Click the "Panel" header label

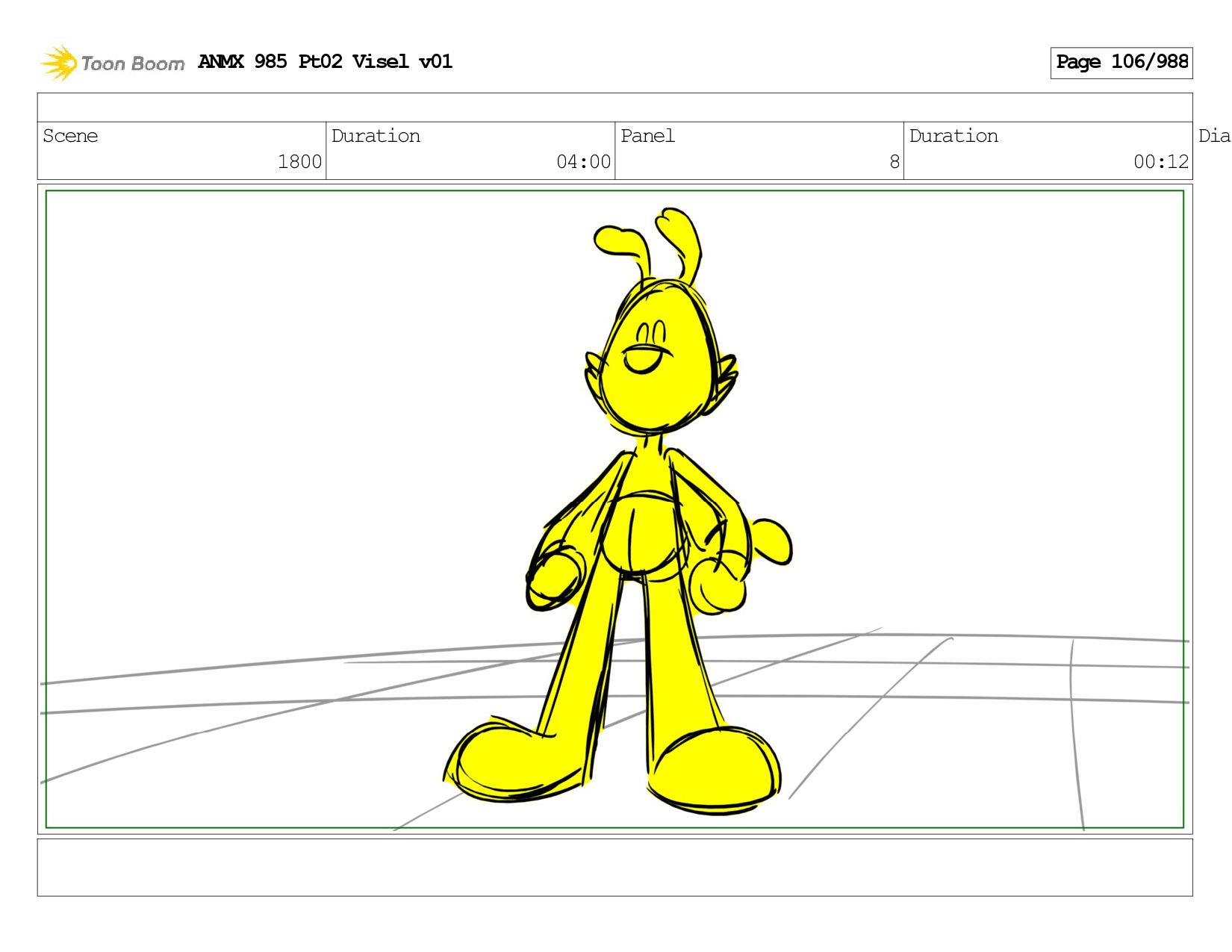[647, 136]
